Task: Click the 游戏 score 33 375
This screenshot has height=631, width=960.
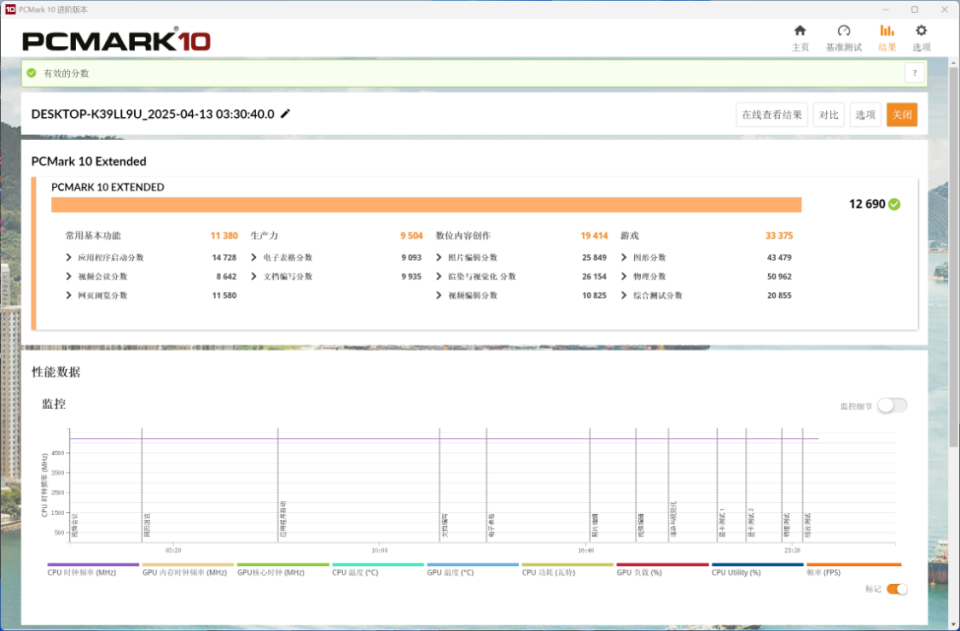Action: [x=779, y=236]
